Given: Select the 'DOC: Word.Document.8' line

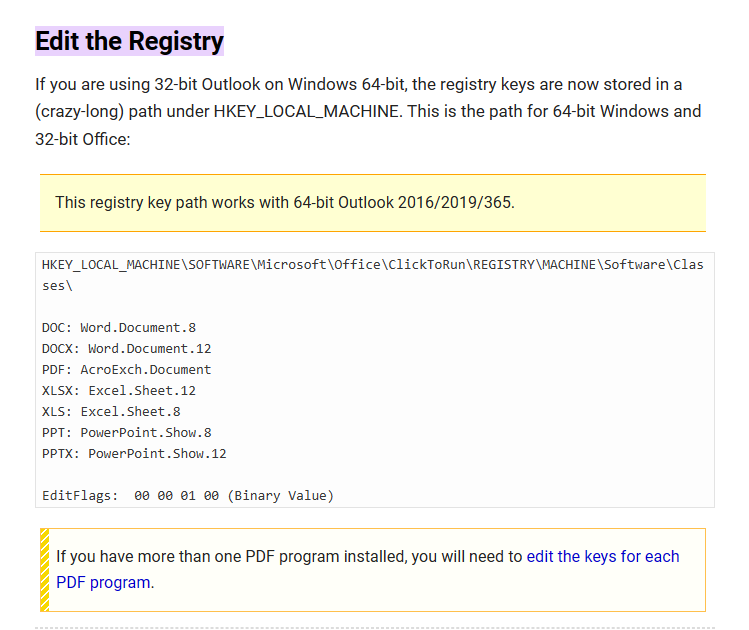Looking at the screenshot, I should point(119,328).
